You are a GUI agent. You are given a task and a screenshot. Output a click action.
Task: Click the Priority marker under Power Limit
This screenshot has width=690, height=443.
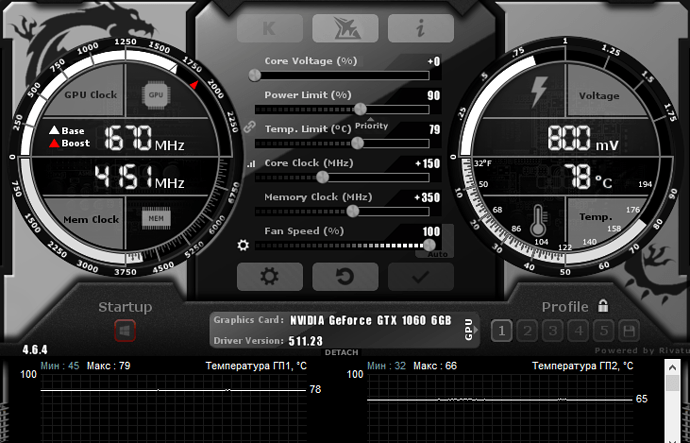tap(371, 124)
